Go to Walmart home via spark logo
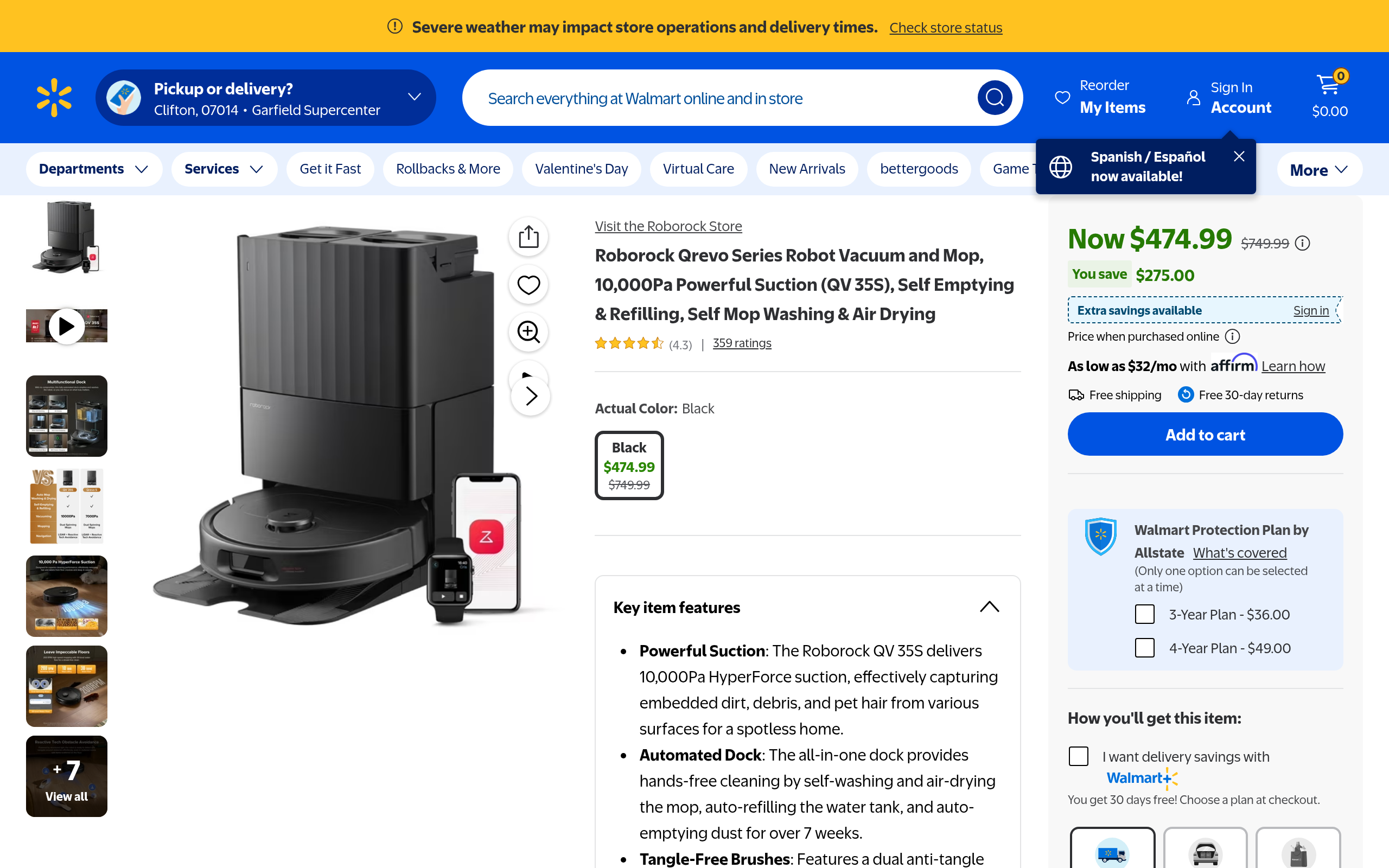 point(54,98)
